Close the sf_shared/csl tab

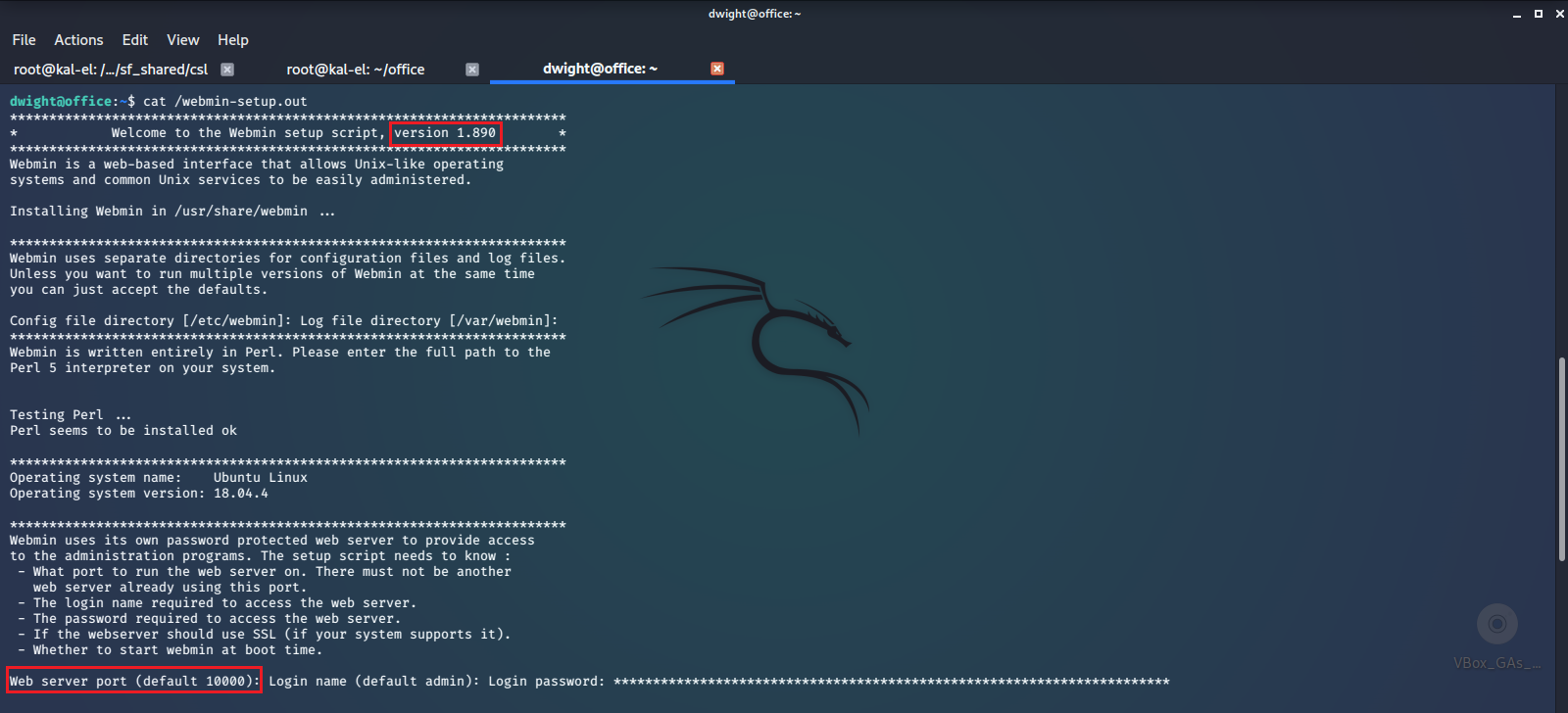[x=227, y=70]
